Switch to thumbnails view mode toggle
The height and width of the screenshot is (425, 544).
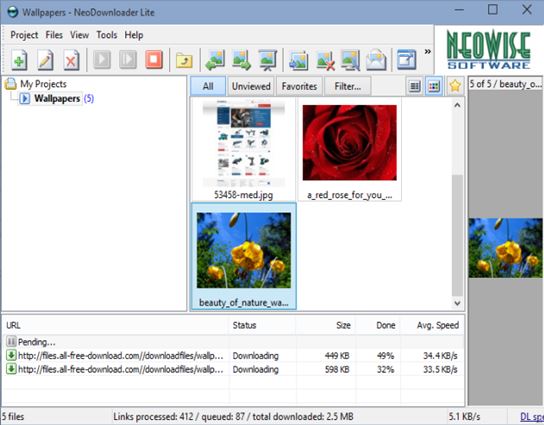[x=434, y=86]
